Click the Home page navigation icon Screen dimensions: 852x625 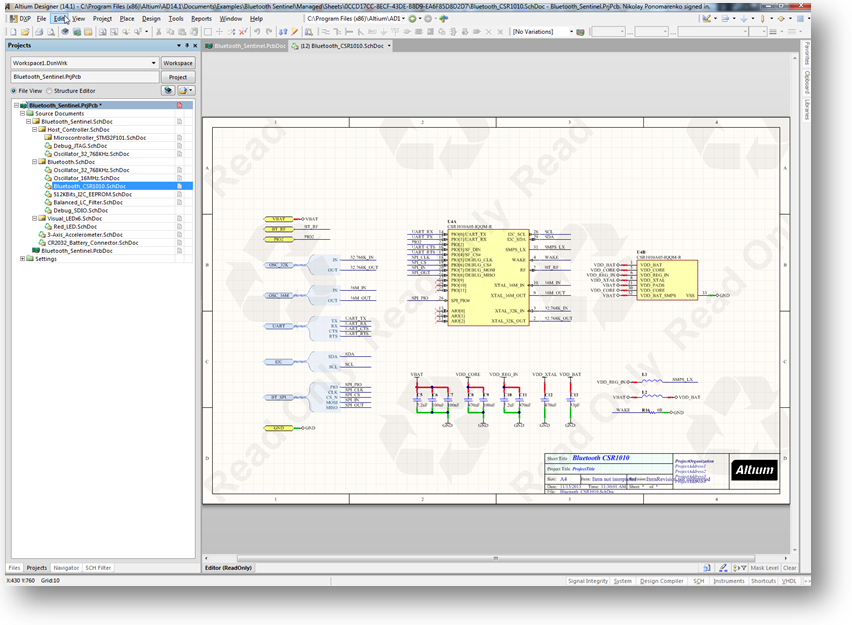click(444, 18)
